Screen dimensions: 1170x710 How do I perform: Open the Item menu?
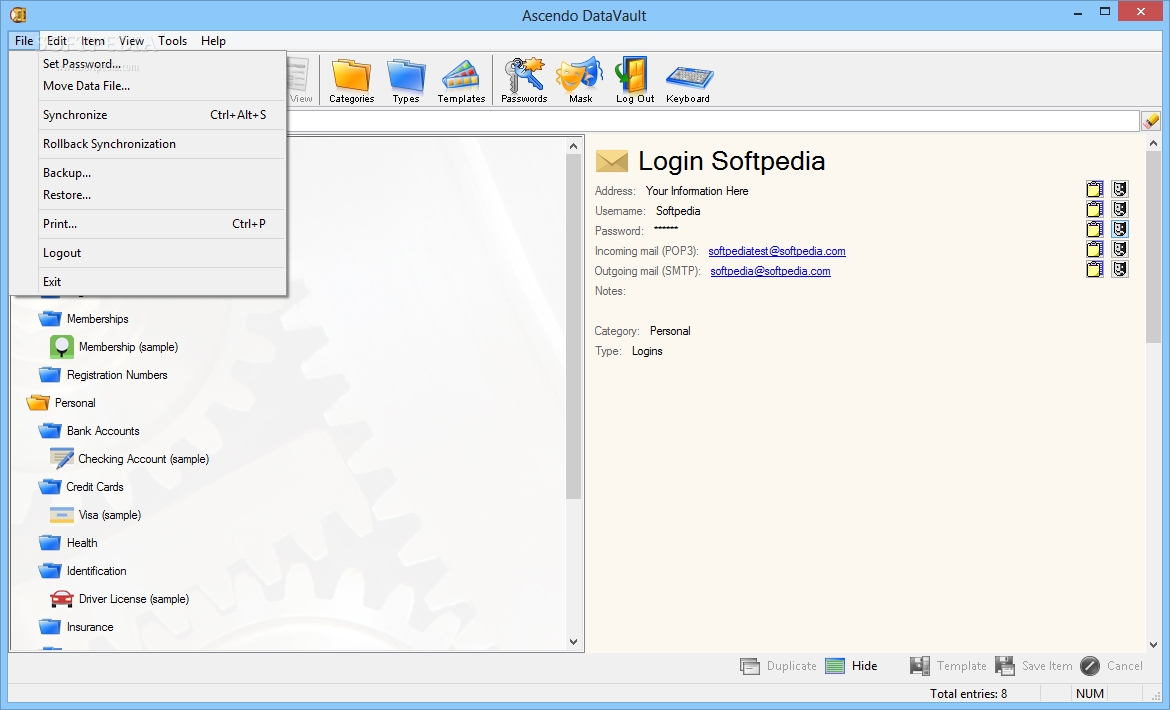[93, 41]
